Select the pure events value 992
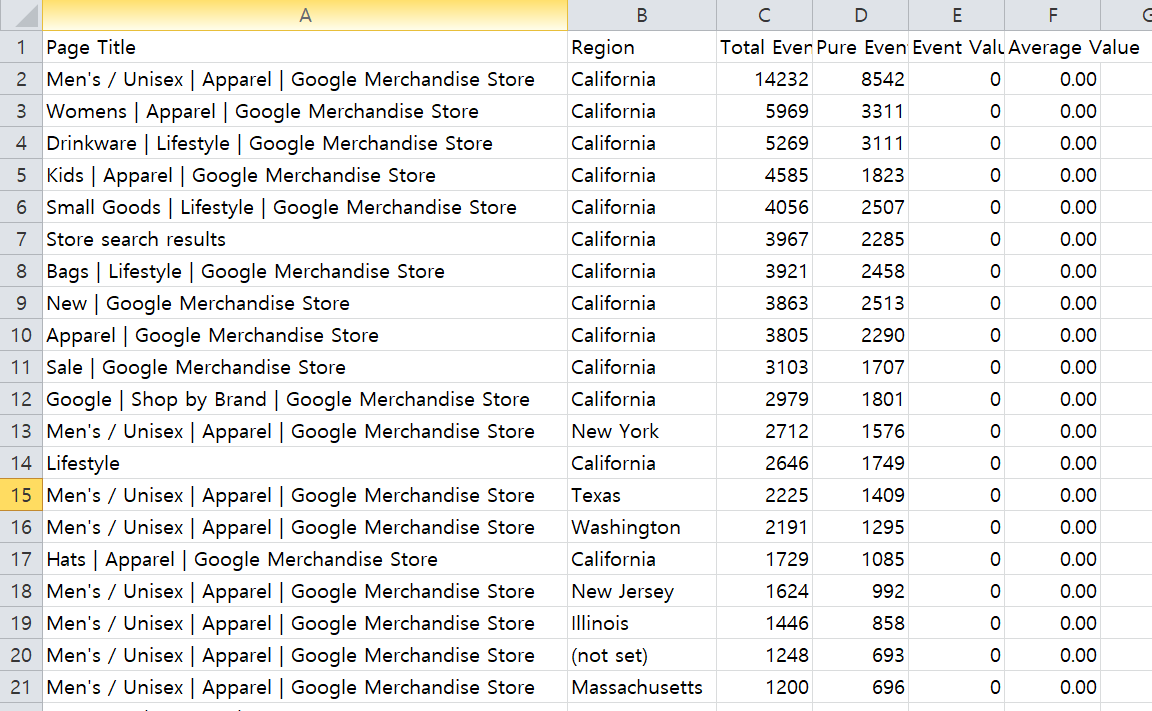The height and width of the screenshot is (711, 1152). (x=860, y=591)
